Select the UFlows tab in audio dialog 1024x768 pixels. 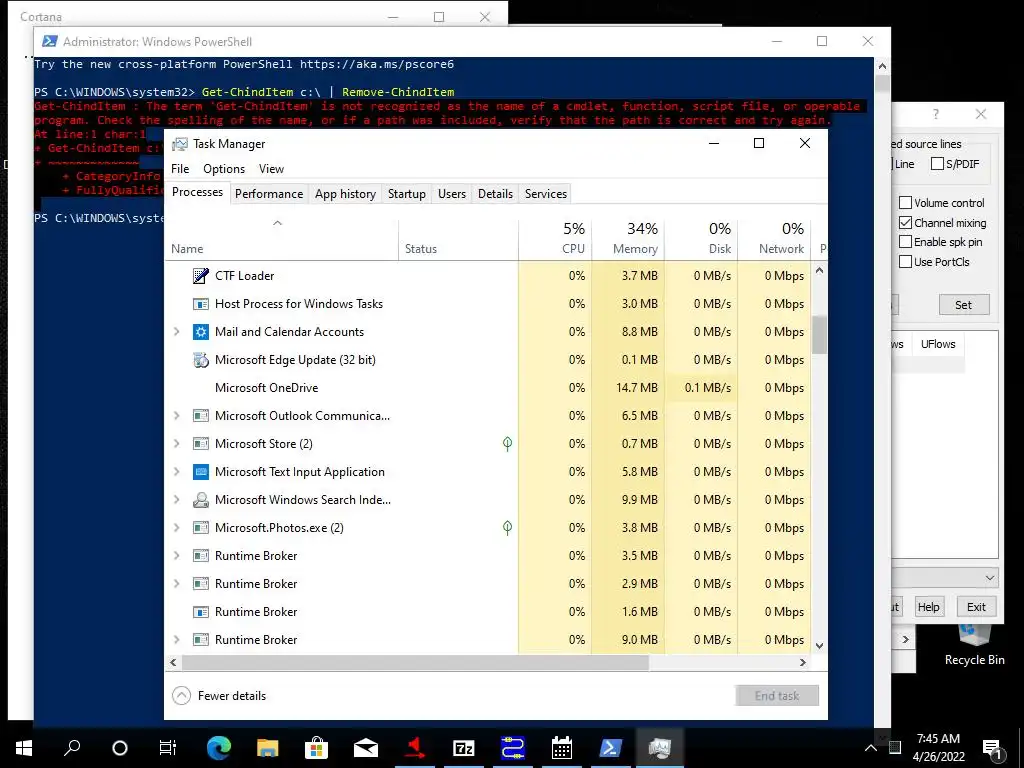click(938, 344)
